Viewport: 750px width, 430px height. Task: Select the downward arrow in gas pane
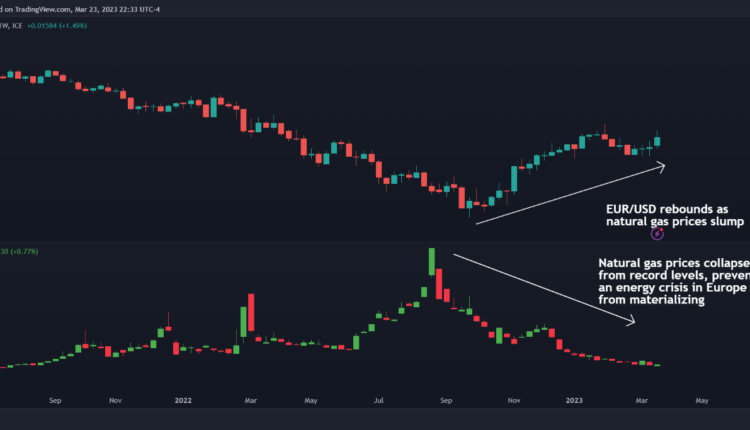(x=545, y=288)
